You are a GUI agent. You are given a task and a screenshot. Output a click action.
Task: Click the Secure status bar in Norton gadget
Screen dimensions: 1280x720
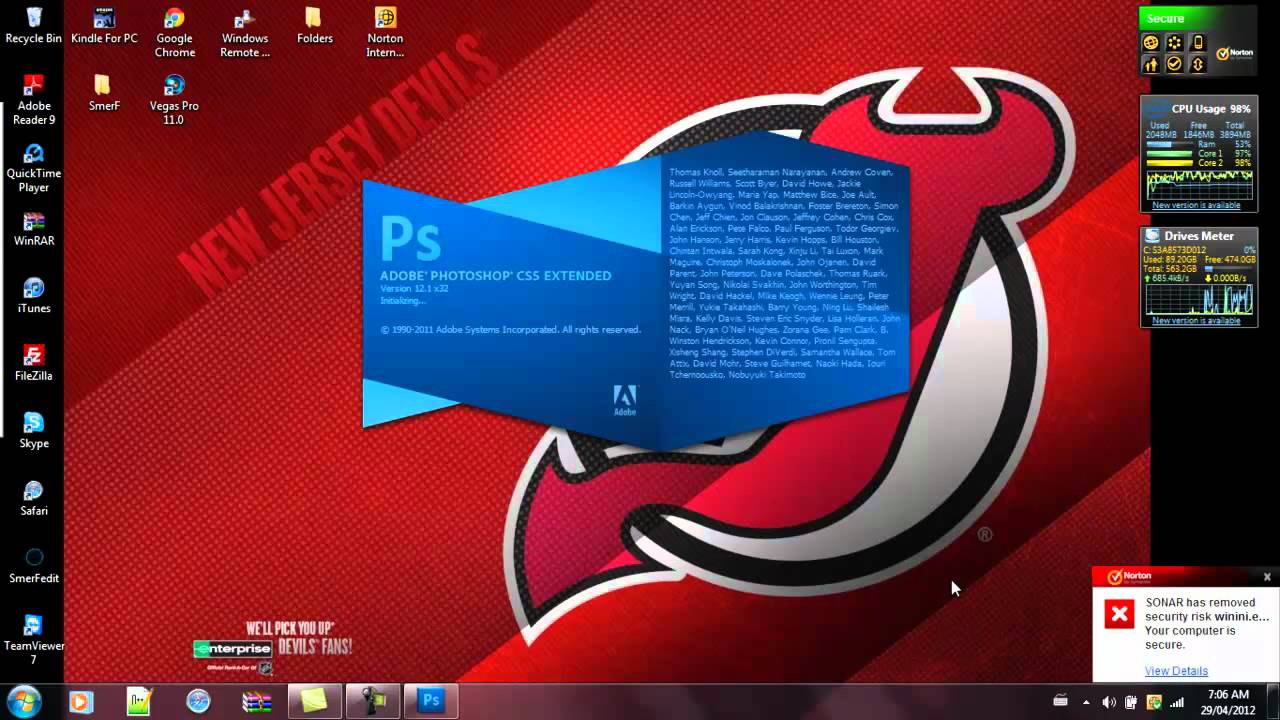[1198, 18]
